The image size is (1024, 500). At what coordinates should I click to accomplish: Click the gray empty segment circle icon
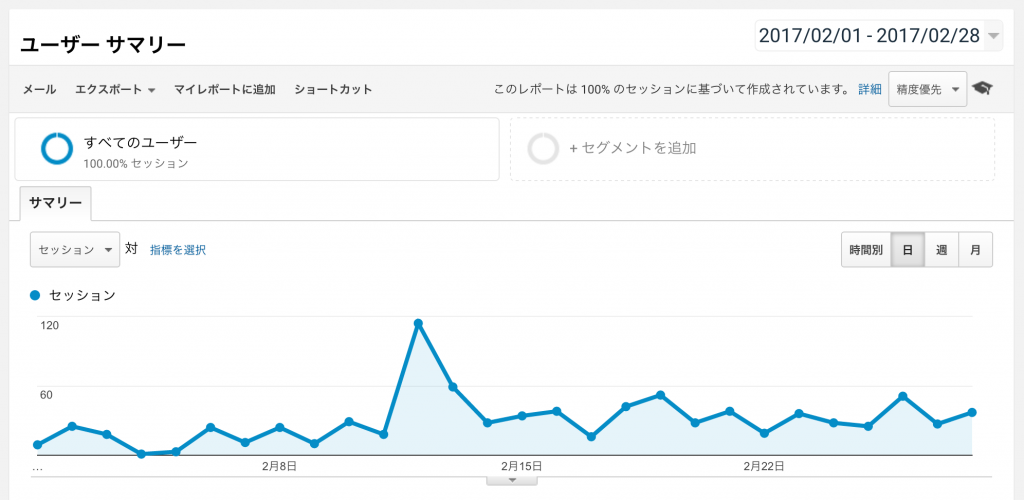click(543, 148)
